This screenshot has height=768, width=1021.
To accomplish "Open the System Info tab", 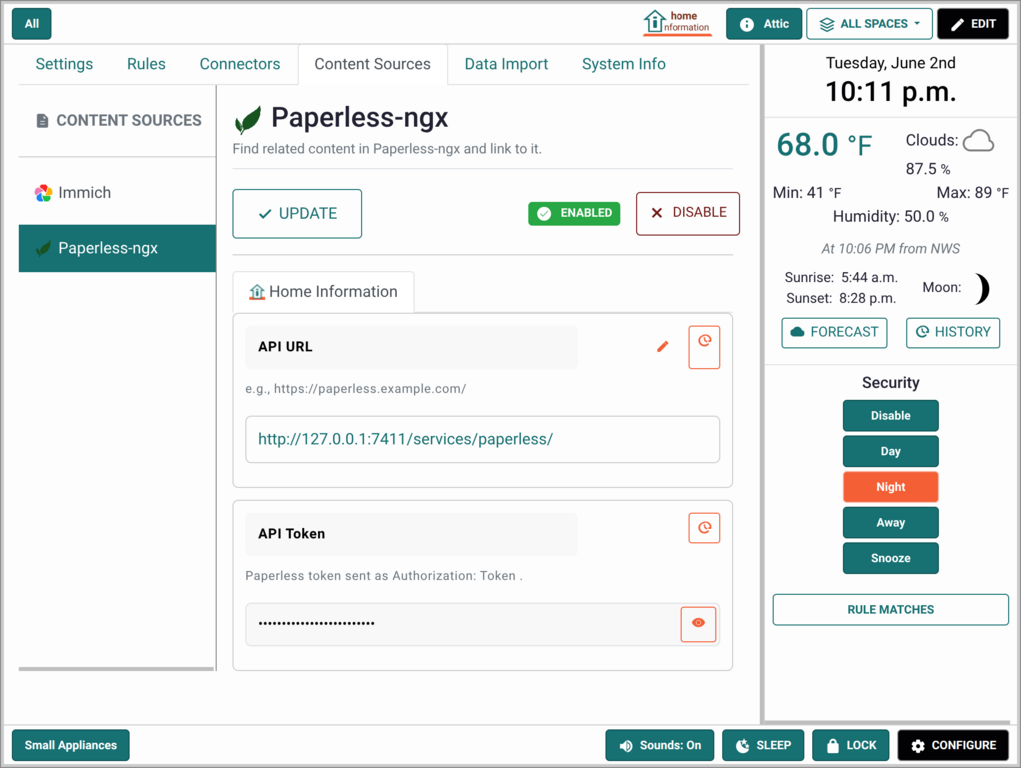I will pyautogui.click(x=623, y=64).
